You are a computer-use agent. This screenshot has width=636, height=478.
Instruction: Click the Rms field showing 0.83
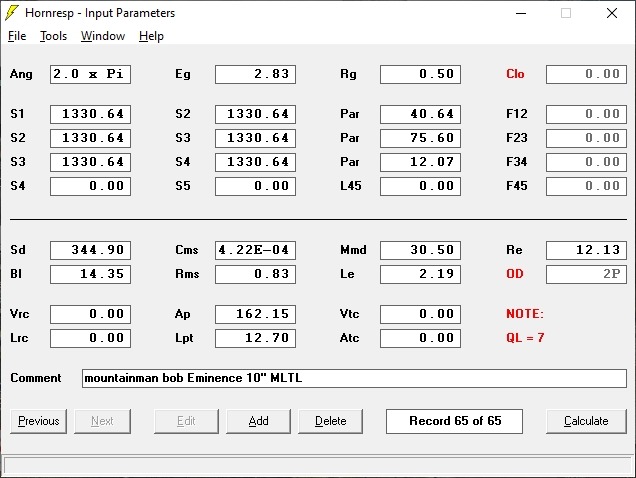click(256, 274)
